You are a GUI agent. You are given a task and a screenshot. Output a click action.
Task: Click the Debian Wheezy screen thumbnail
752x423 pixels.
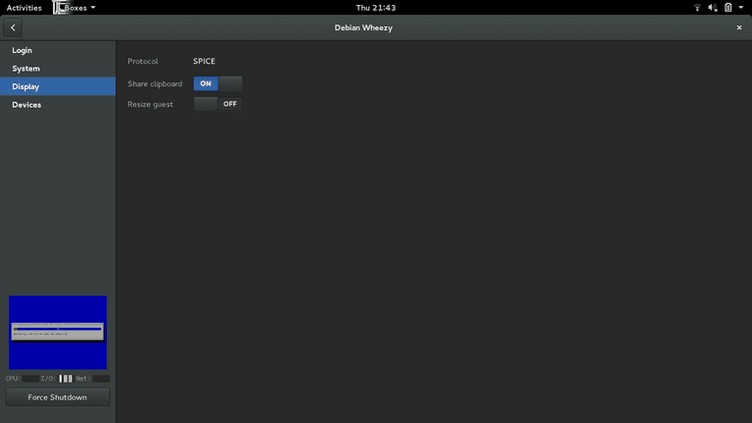58,332
